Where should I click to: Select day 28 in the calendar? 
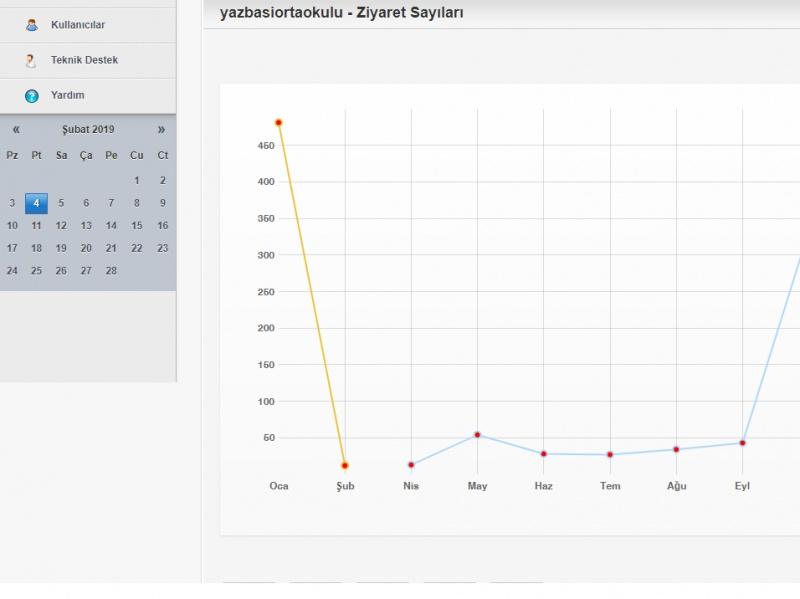111,271
